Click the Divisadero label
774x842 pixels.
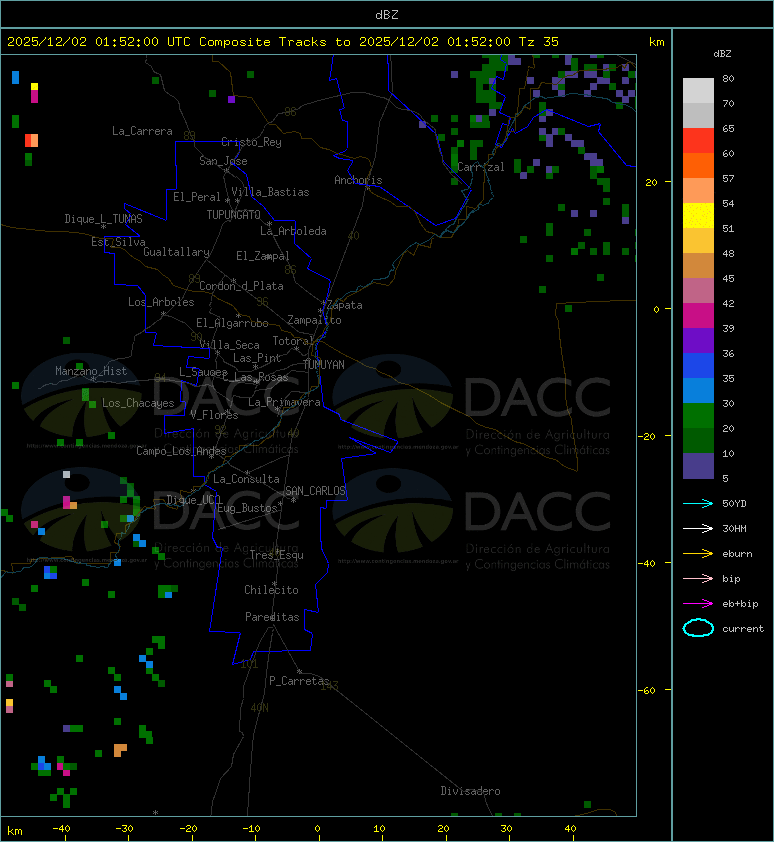coord(470,791)
